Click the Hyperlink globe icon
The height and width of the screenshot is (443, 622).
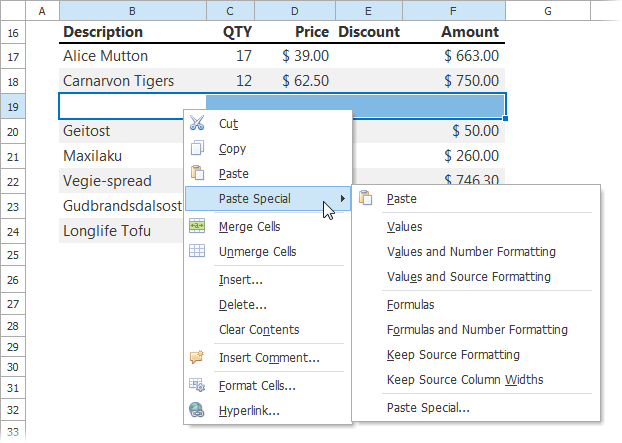pyautogui.click(x=197, y=410)
